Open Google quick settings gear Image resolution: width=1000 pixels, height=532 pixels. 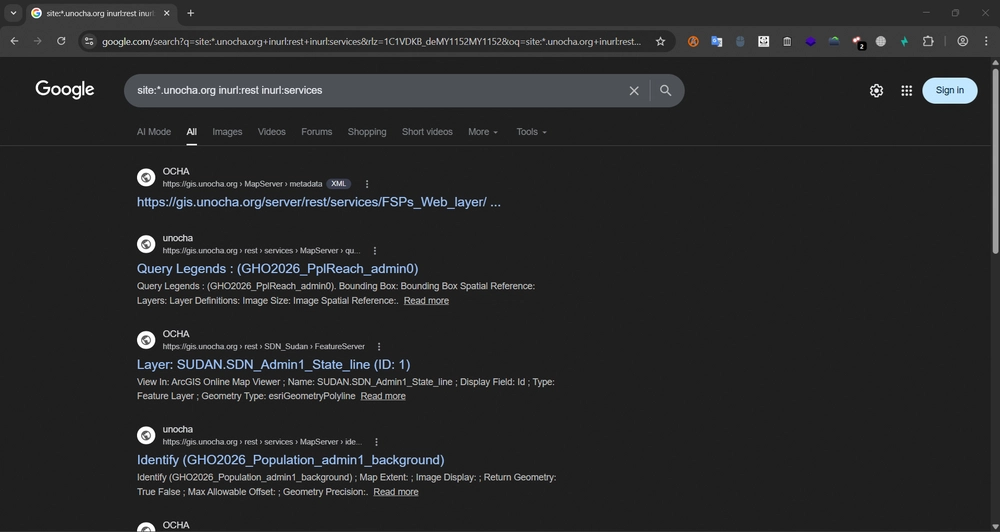(x=876, y=91)
